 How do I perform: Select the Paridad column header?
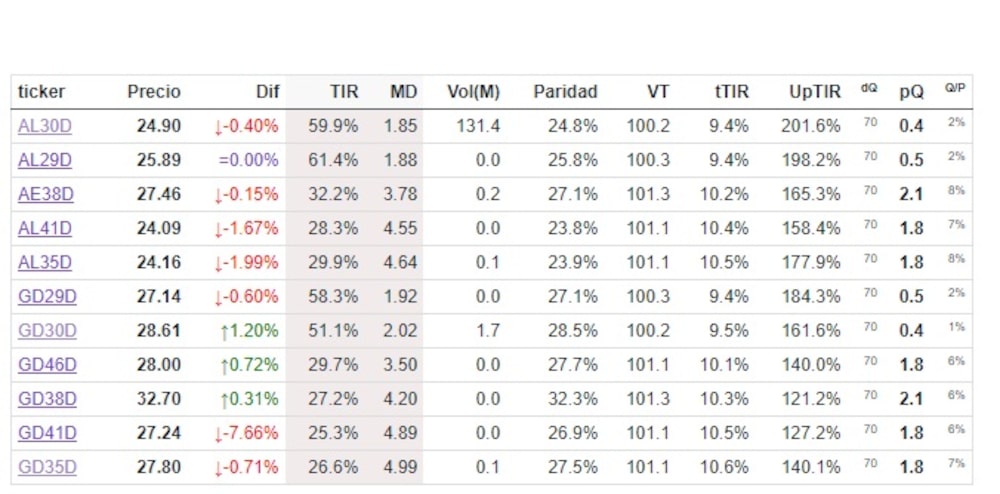565,92
